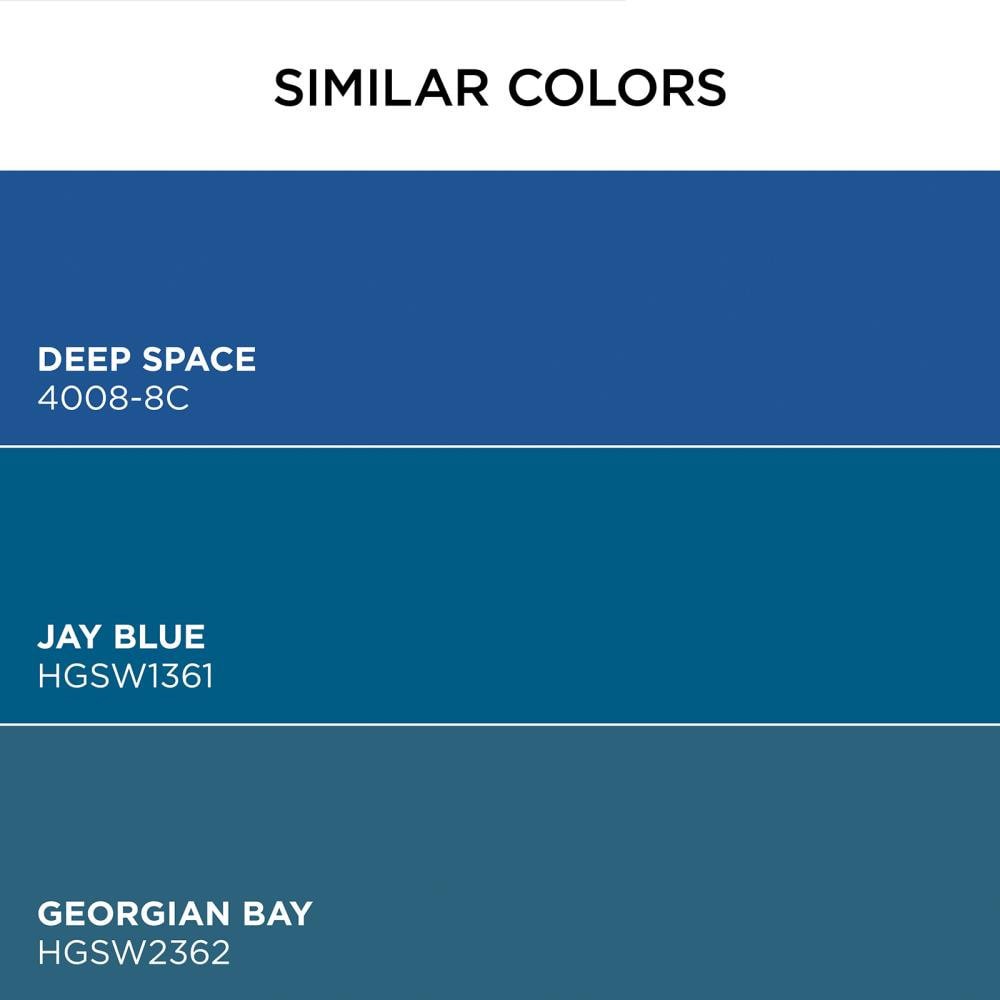
Task: Click the word 'COLORS' in the title
Action: pos(616,88)
